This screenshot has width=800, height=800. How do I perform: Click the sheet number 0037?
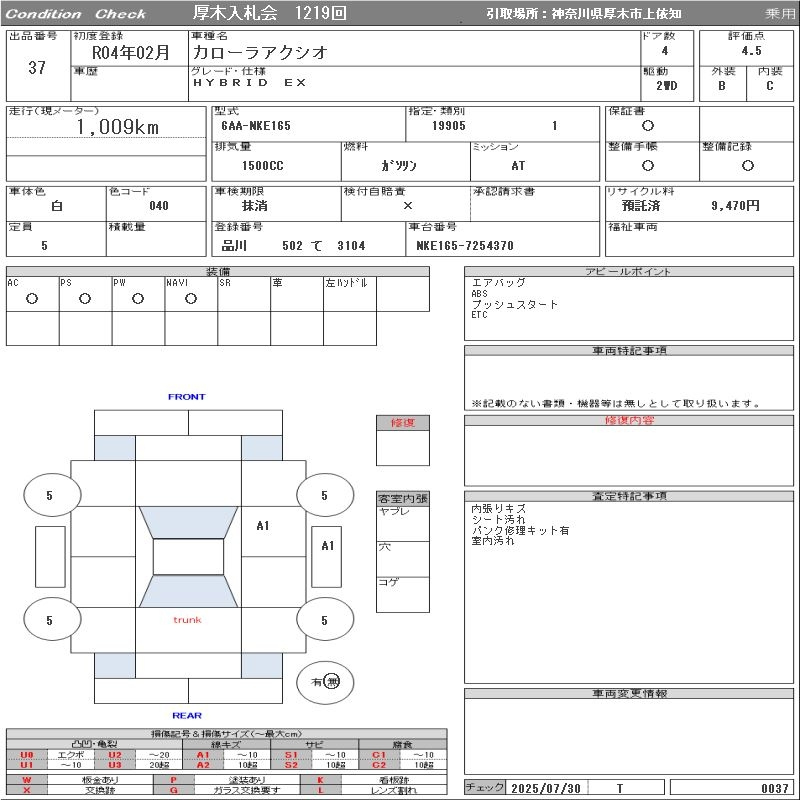pos(775,788)
